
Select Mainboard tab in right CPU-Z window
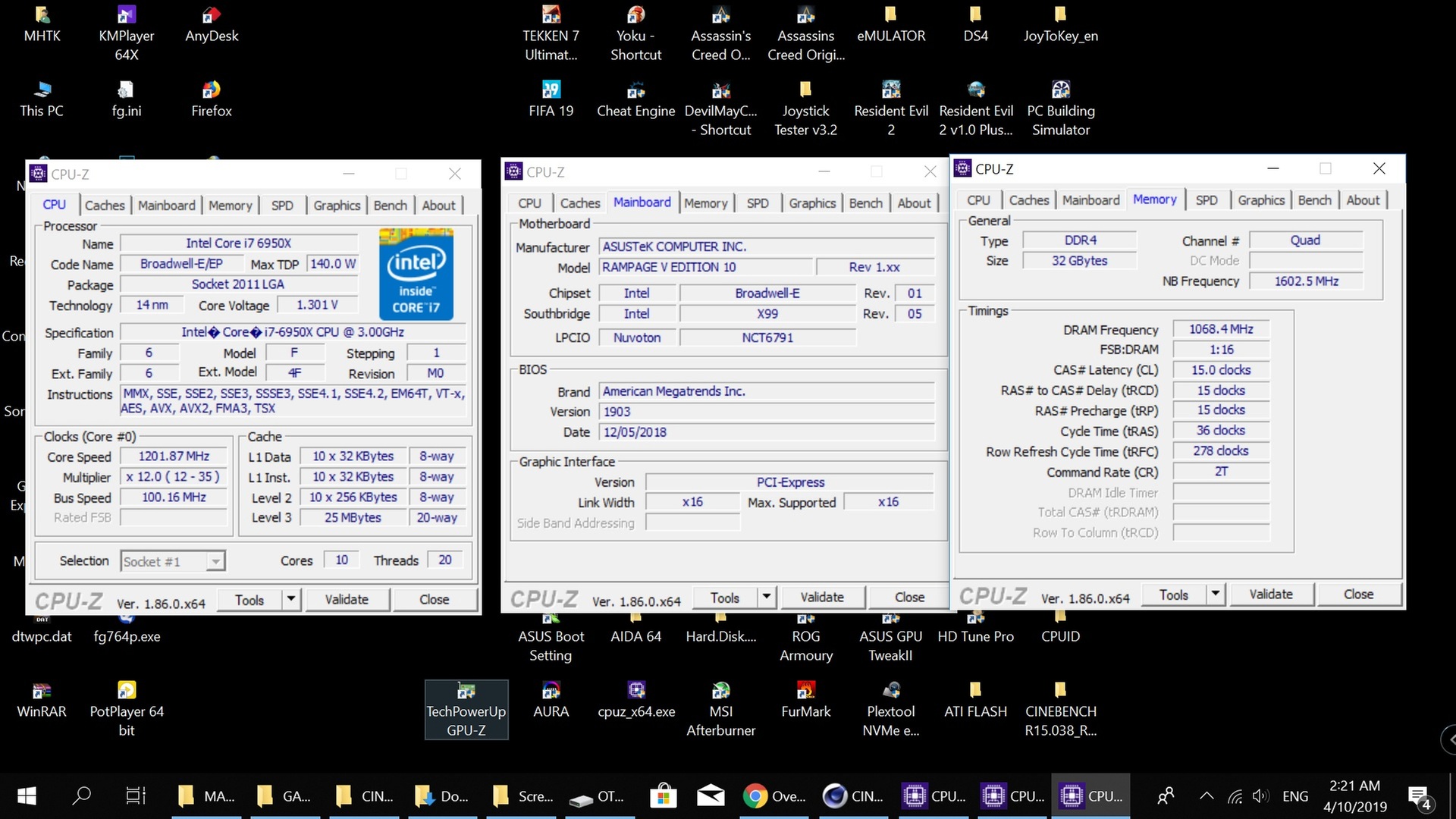pos(1090,200)
